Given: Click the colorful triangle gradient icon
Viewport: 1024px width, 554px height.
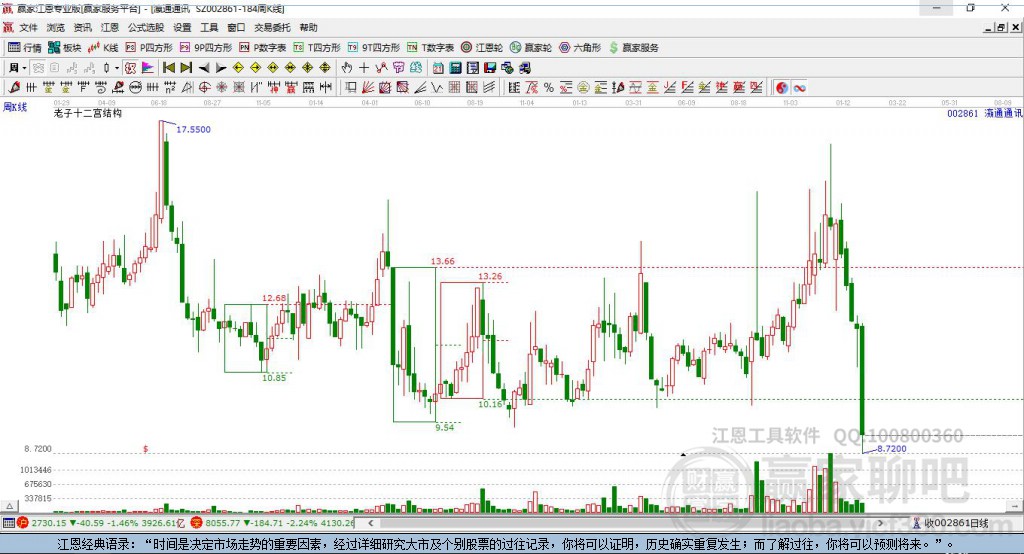Looking at the screenshot, I should tap(148, 68).
